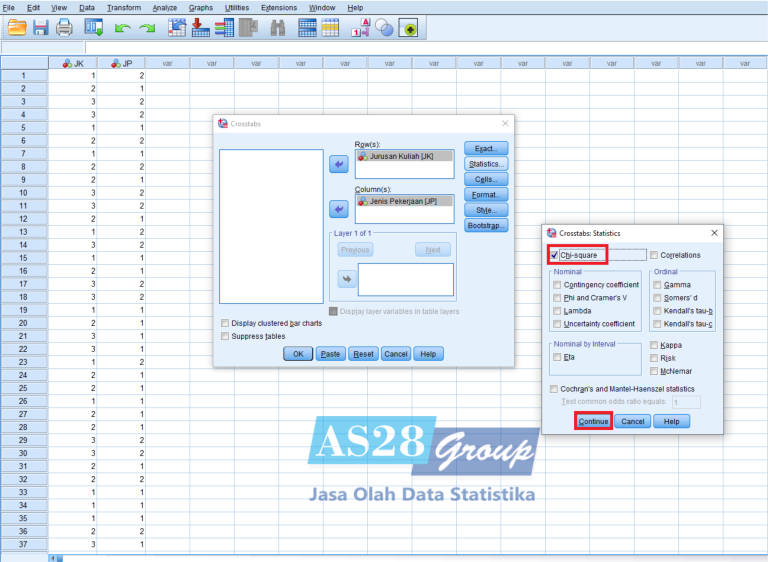Open the Transform menu
The image size is (768, 562).
(124, 7)
